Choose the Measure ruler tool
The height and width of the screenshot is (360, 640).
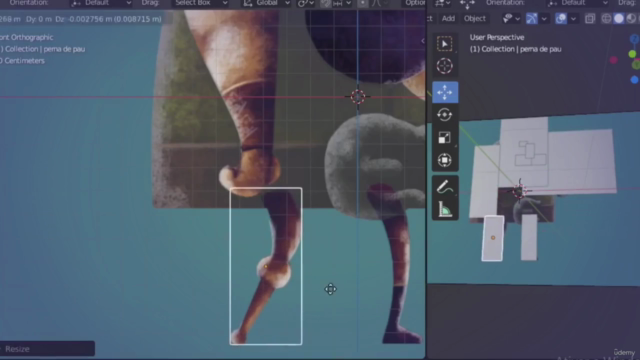click(x=444, y=210)
